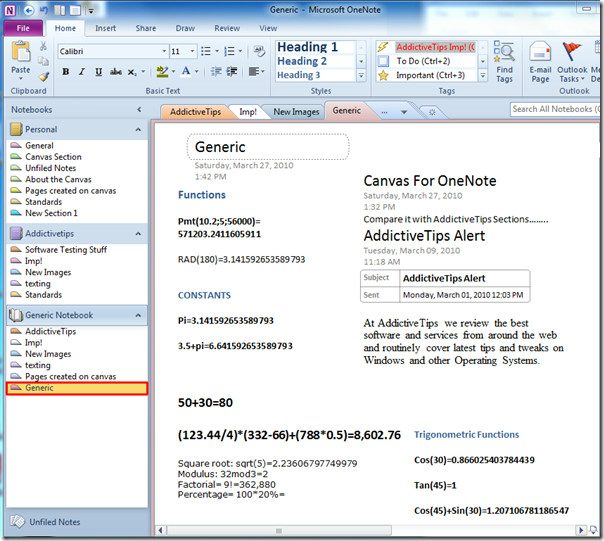Click the Copy icon in Clipboard group
This screenshot has height=541, width=604.
(43, 61)
